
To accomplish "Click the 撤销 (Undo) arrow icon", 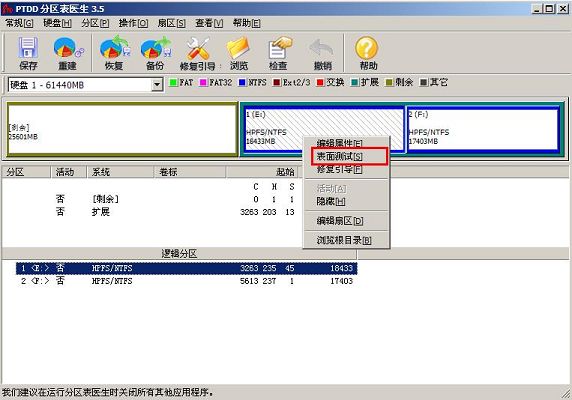I will coord(321,48).
